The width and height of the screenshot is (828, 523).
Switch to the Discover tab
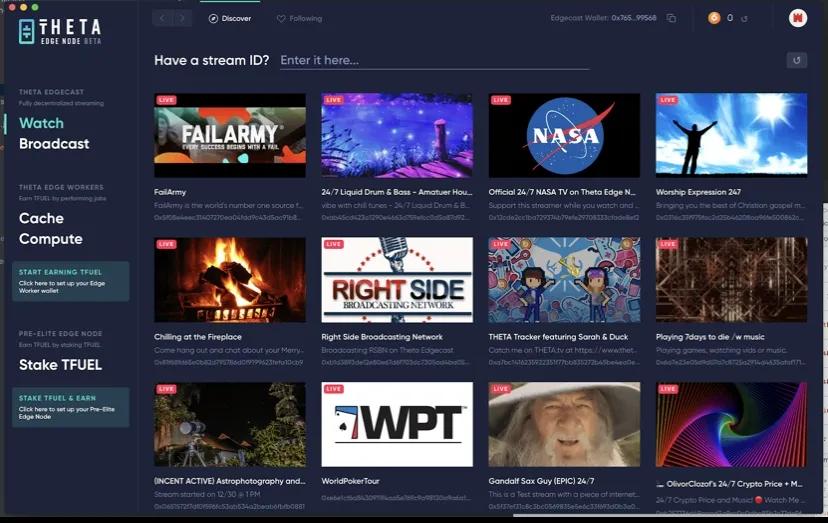click(x=230, y=18)
